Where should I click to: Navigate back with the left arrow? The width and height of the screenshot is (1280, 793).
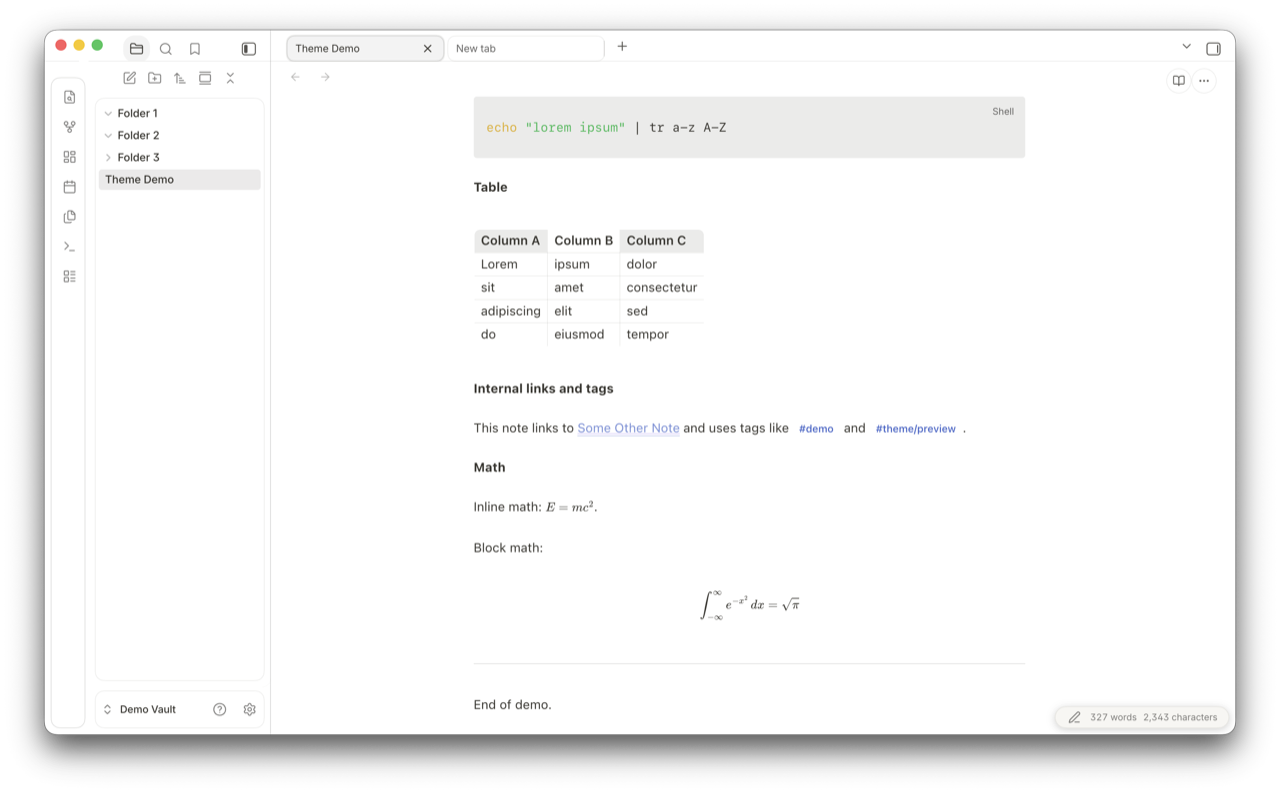(295, 77)
